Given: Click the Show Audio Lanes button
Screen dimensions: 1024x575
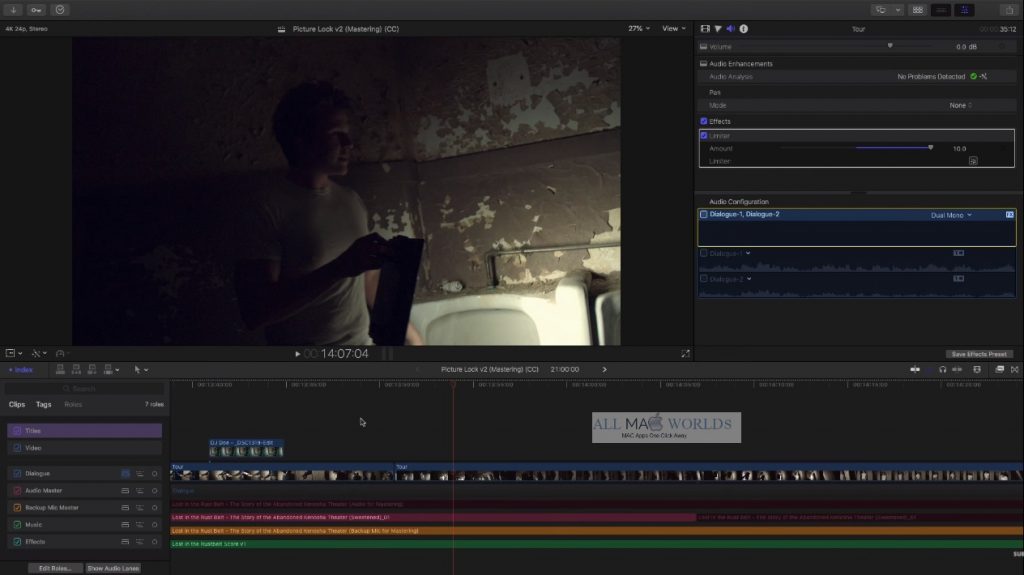Looking at the screenshot, I should pos(113,568).
